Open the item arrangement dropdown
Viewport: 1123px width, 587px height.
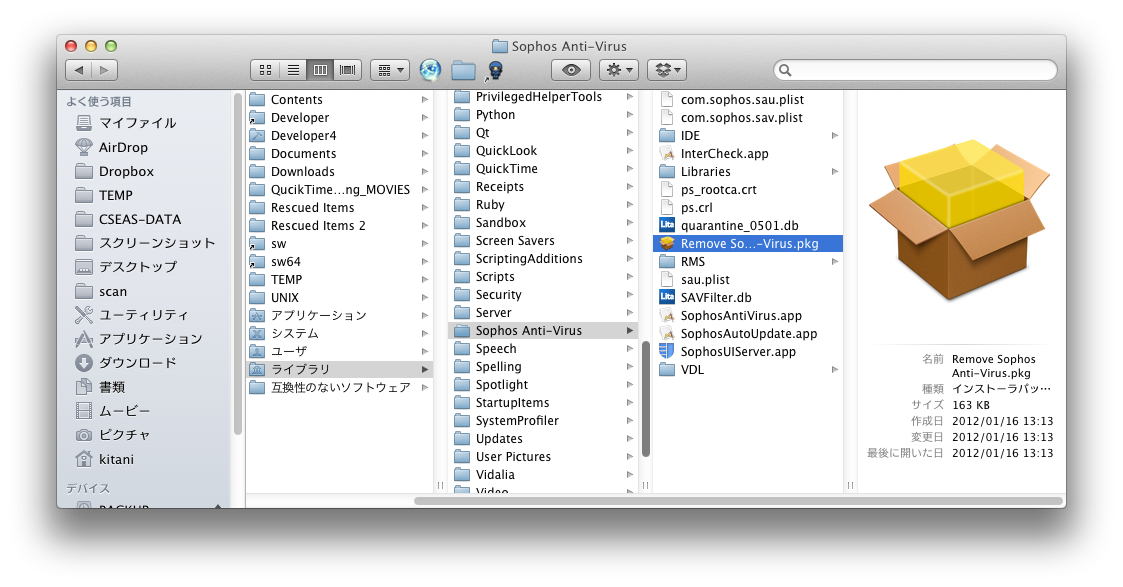390,69
